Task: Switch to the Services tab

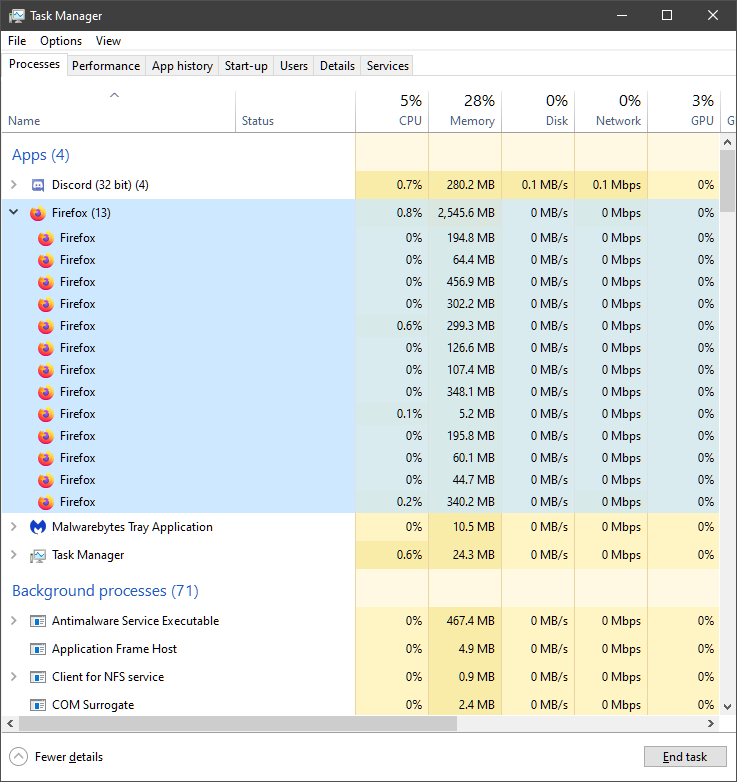Action: pyautogui.click(x=387, y=66)
